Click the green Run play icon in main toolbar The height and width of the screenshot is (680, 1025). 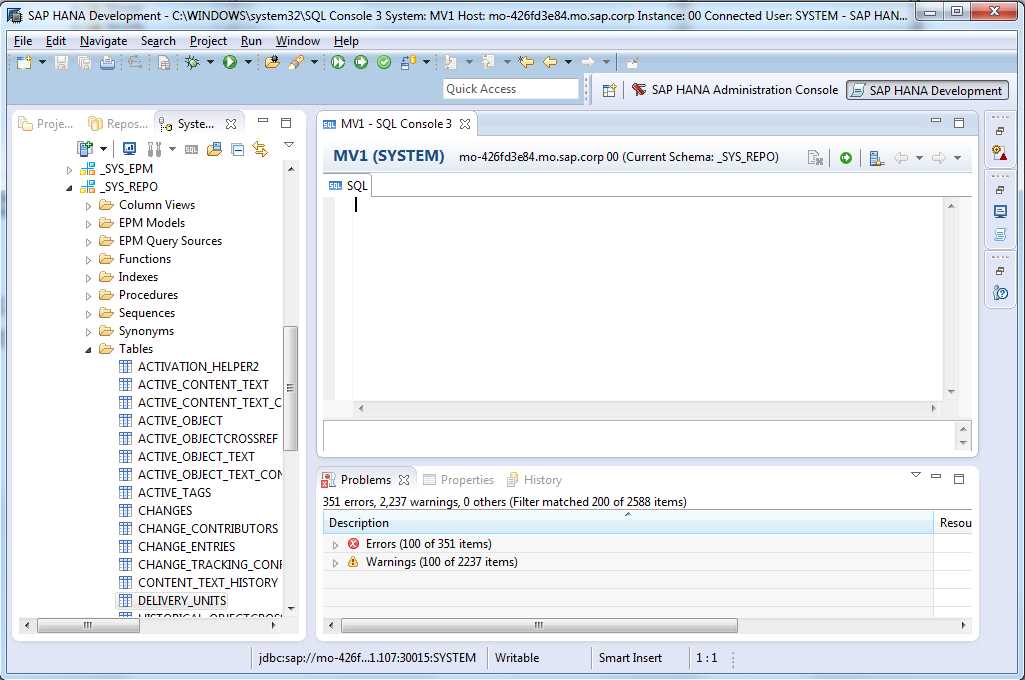point(229,62)
